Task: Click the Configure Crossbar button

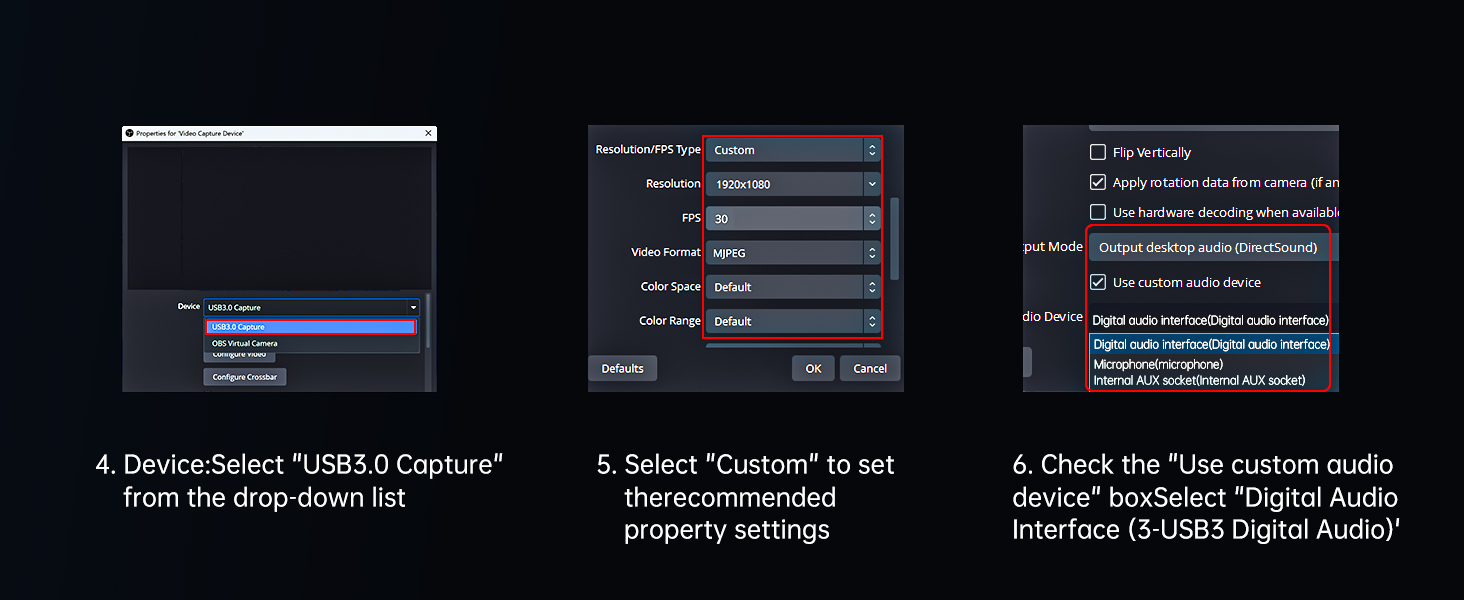Action: (x=244, y=376)
